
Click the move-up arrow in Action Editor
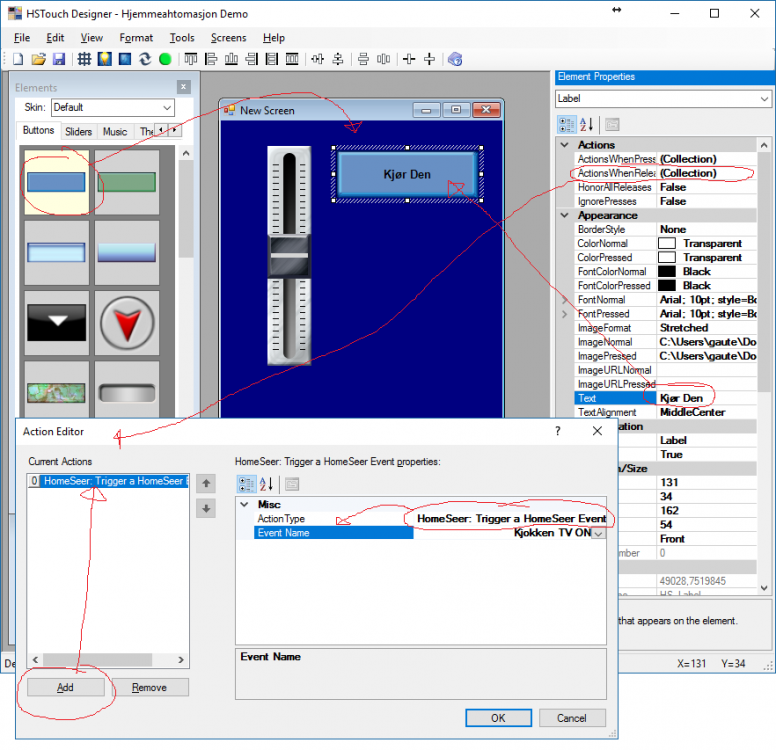tap(205, 484)
